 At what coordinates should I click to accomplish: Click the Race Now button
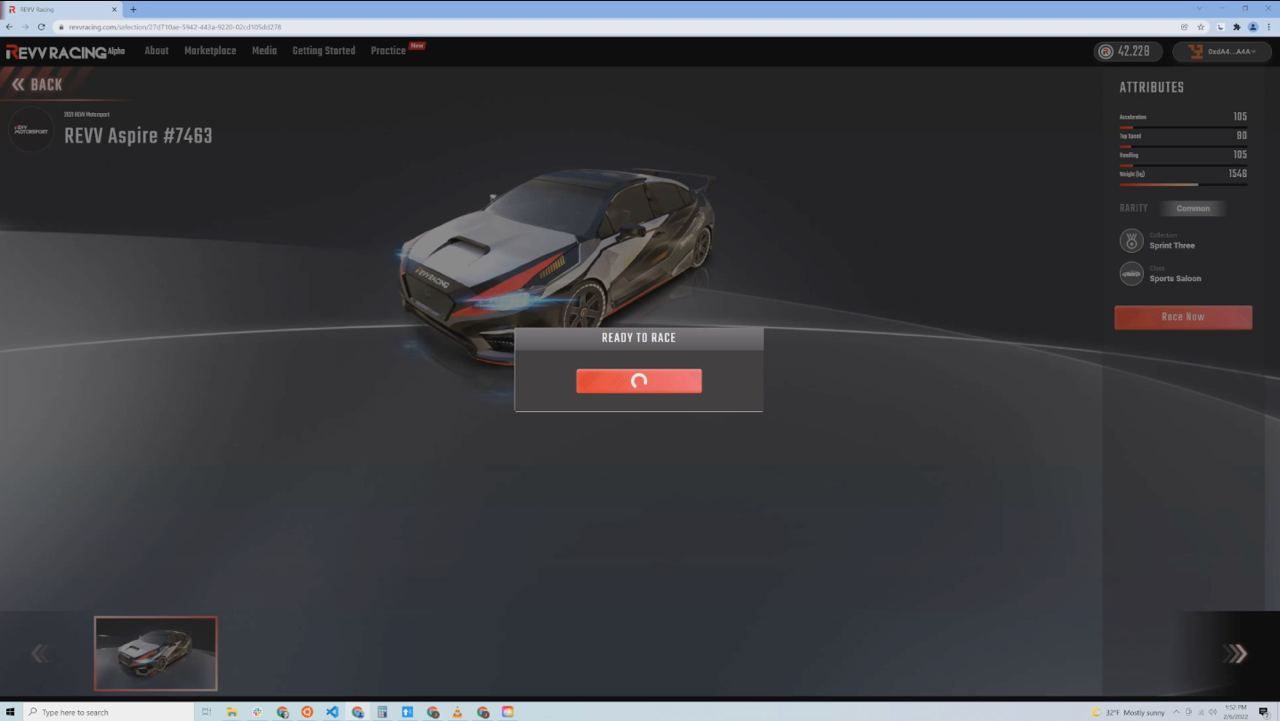coord(1183,317)
